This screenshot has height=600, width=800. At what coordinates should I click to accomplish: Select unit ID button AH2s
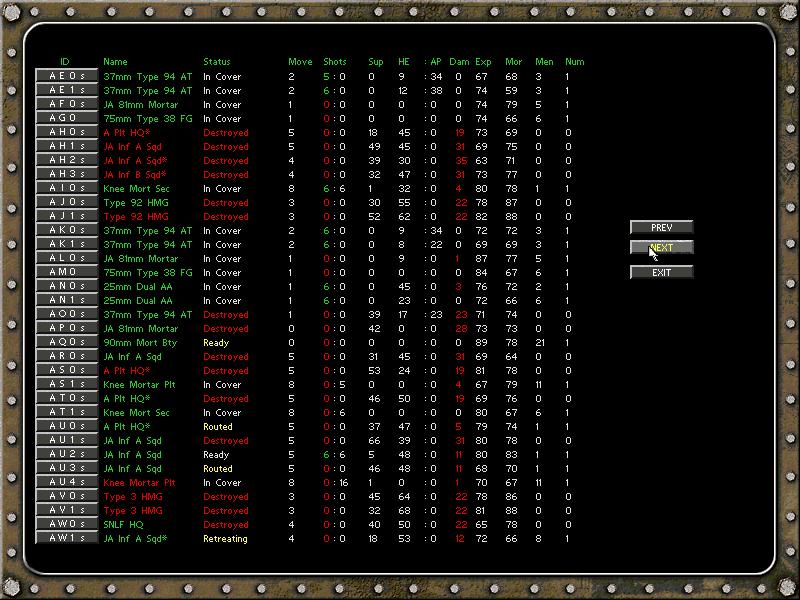tap(66, 160)
